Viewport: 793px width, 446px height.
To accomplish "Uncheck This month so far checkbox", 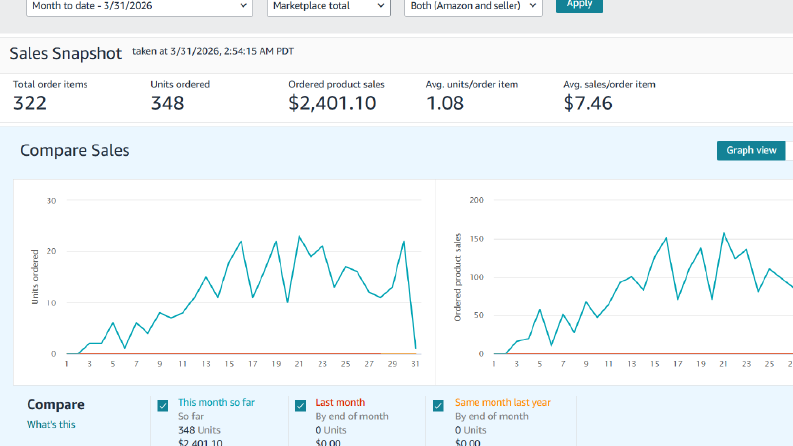I will click(163, 406).
